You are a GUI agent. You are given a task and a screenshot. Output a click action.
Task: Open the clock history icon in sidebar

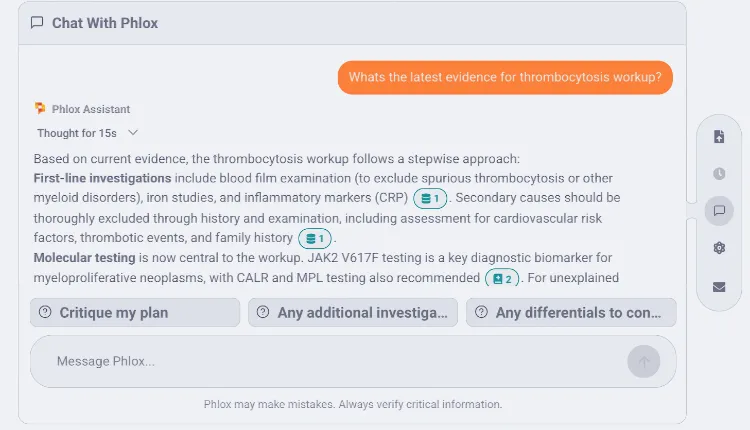(x=719, y=174)
